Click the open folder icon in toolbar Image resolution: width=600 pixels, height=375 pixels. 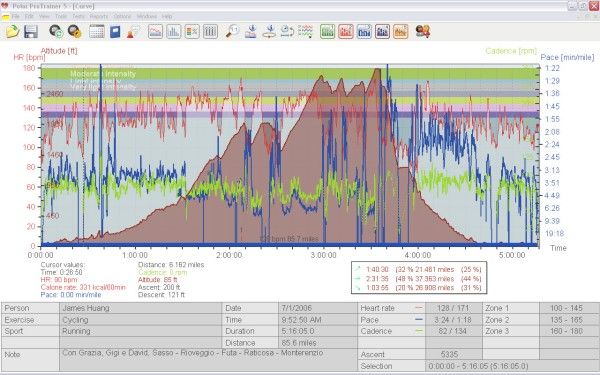tap(13, 31)
